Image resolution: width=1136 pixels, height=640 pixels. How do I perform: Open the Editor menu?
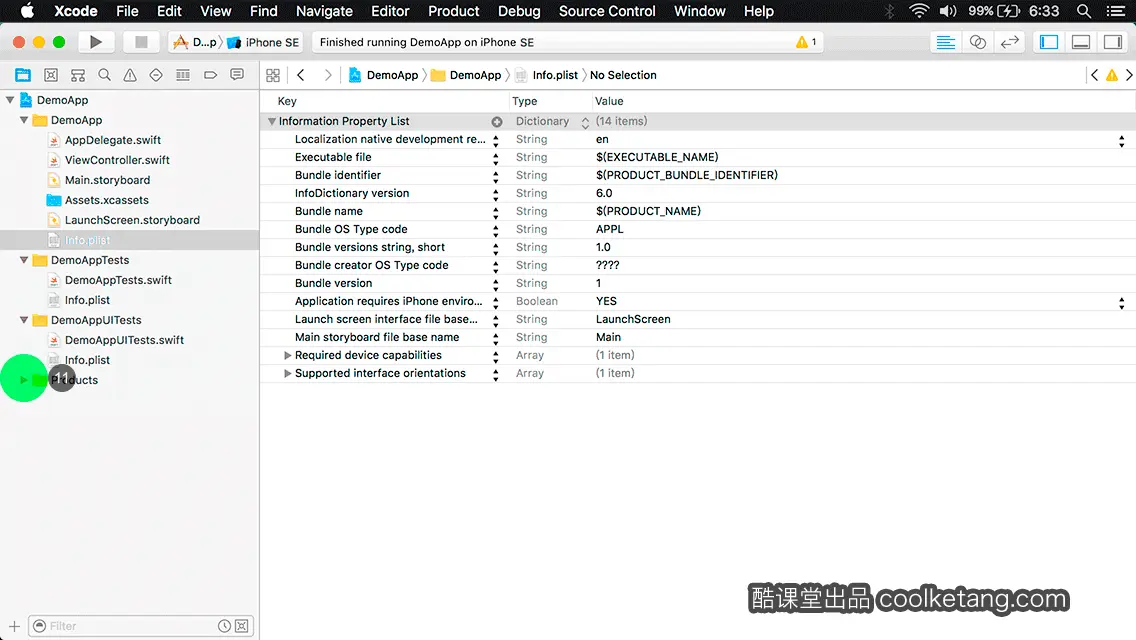[390, 11]
